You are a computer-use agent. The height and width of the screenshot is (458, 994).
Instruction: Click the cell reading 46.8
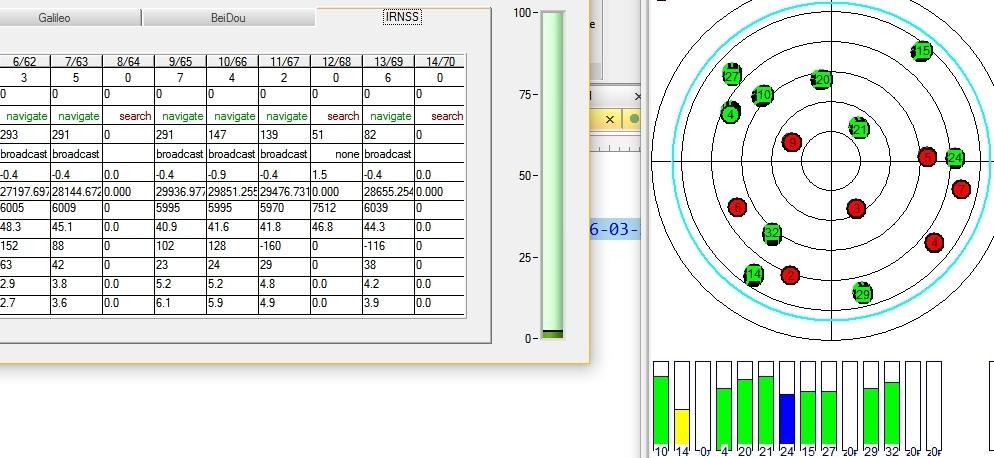point(336,227)
